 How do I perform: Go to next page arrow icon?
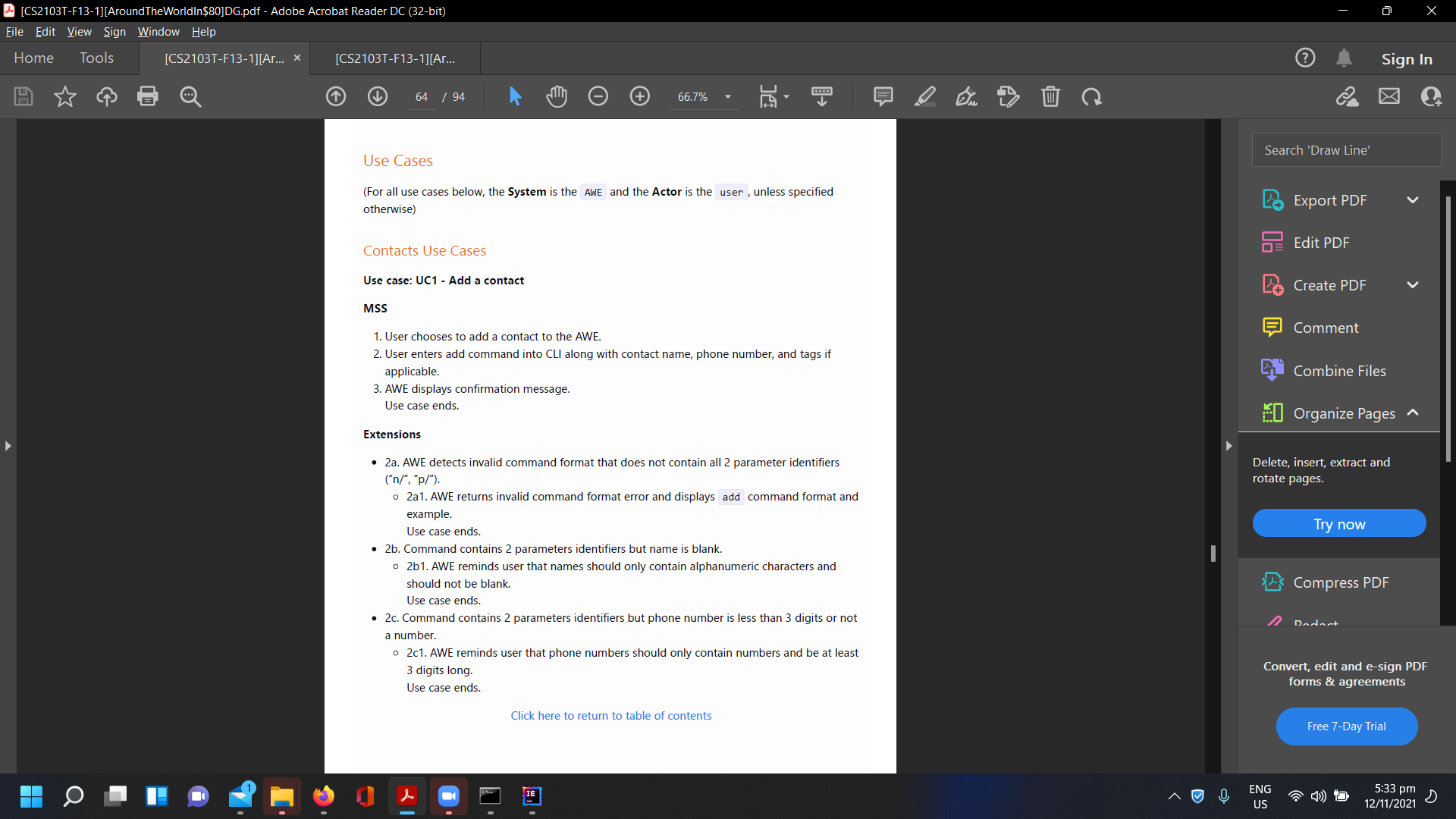click(378, 96)
